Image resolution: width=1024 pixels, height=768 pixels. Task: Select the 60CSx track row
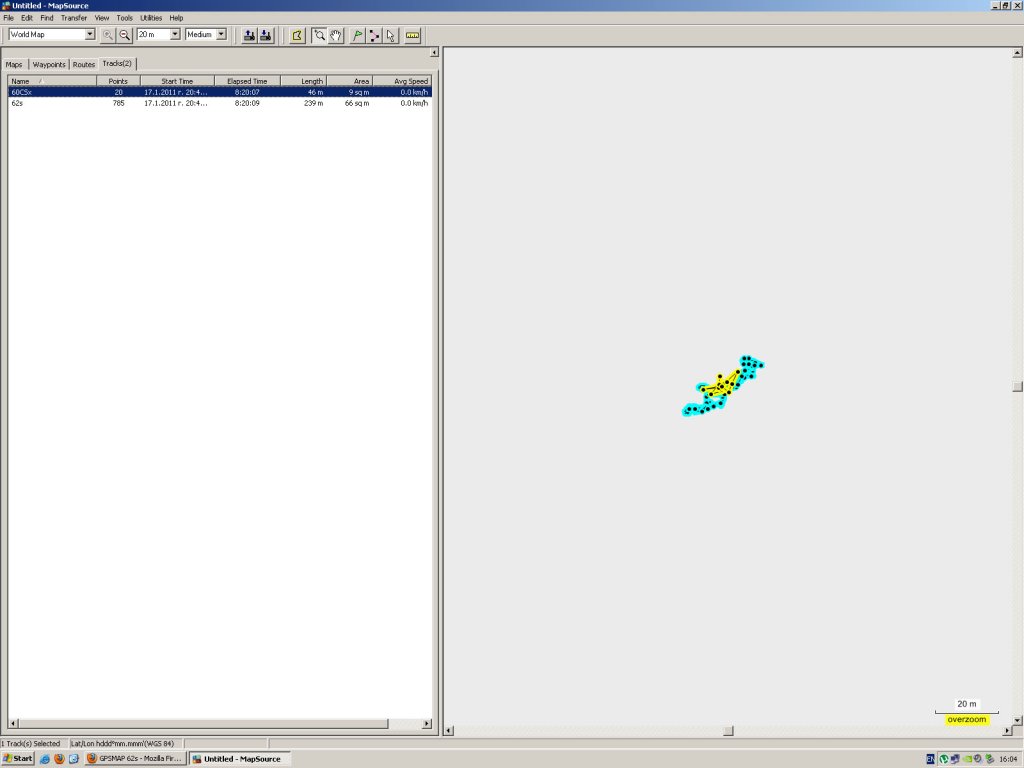coord(219,92)
